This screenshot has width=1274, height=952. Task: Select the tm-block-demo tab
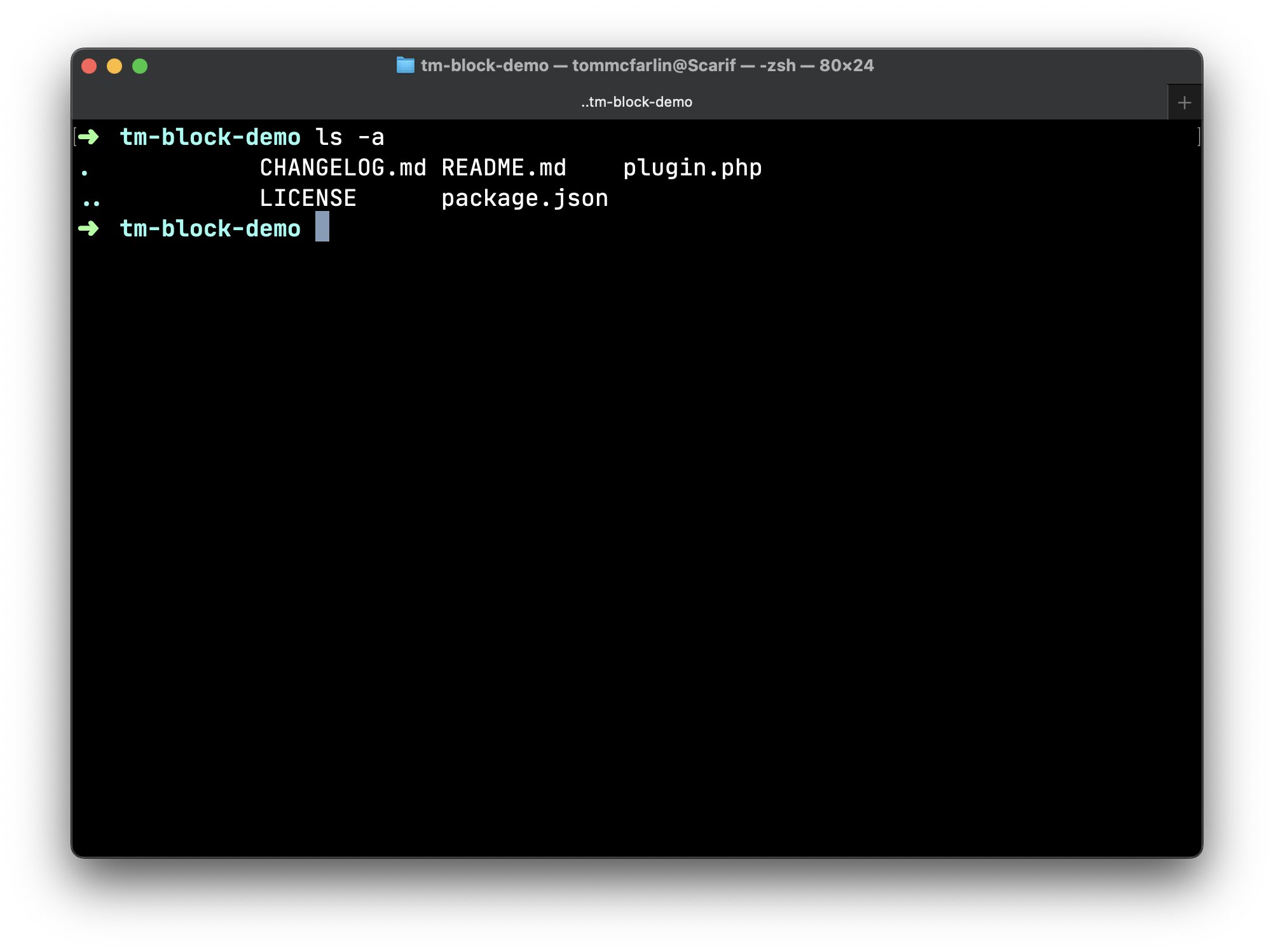636,101
